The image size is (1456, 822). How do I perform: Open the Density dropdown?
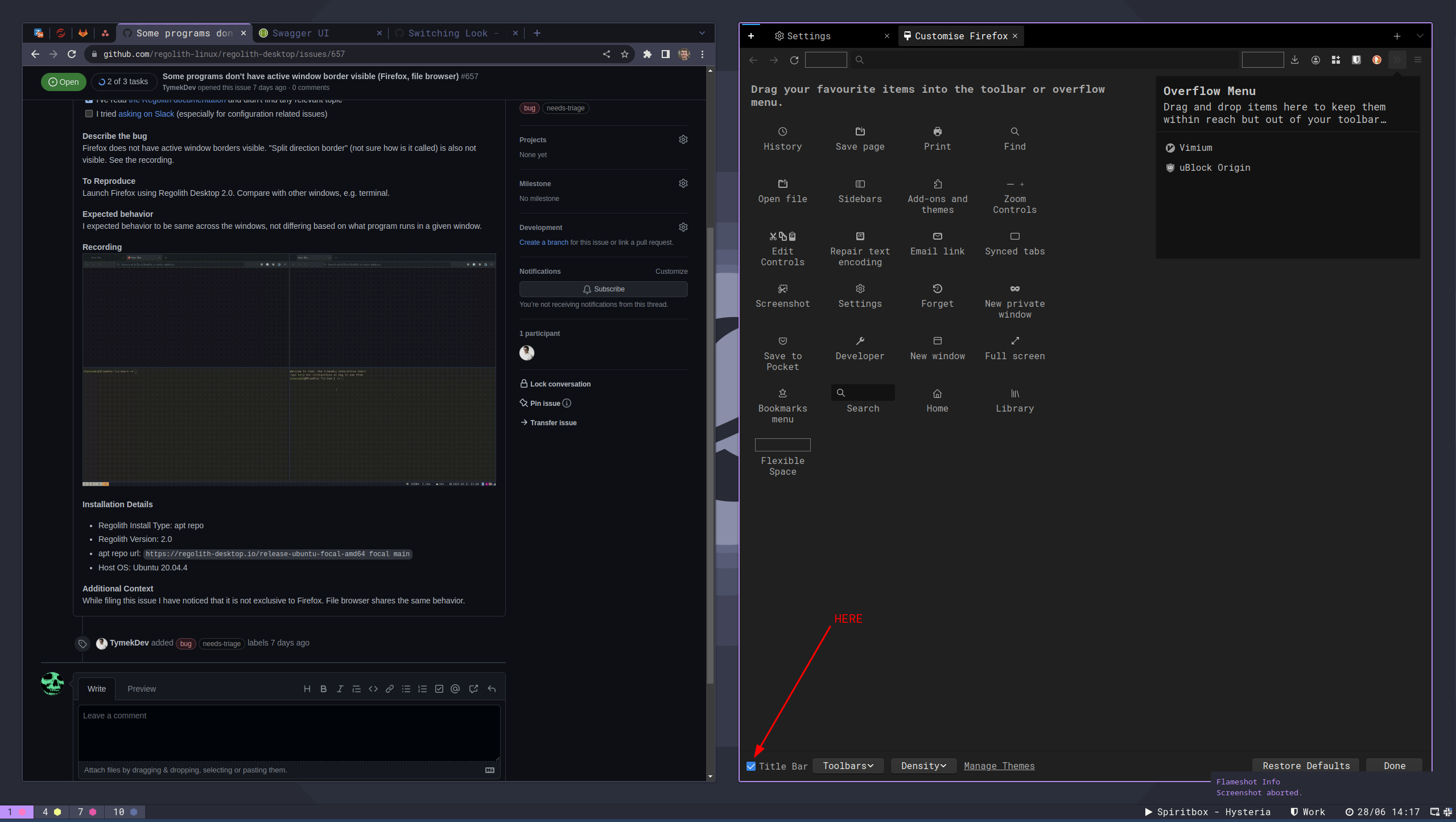point(922,766)
